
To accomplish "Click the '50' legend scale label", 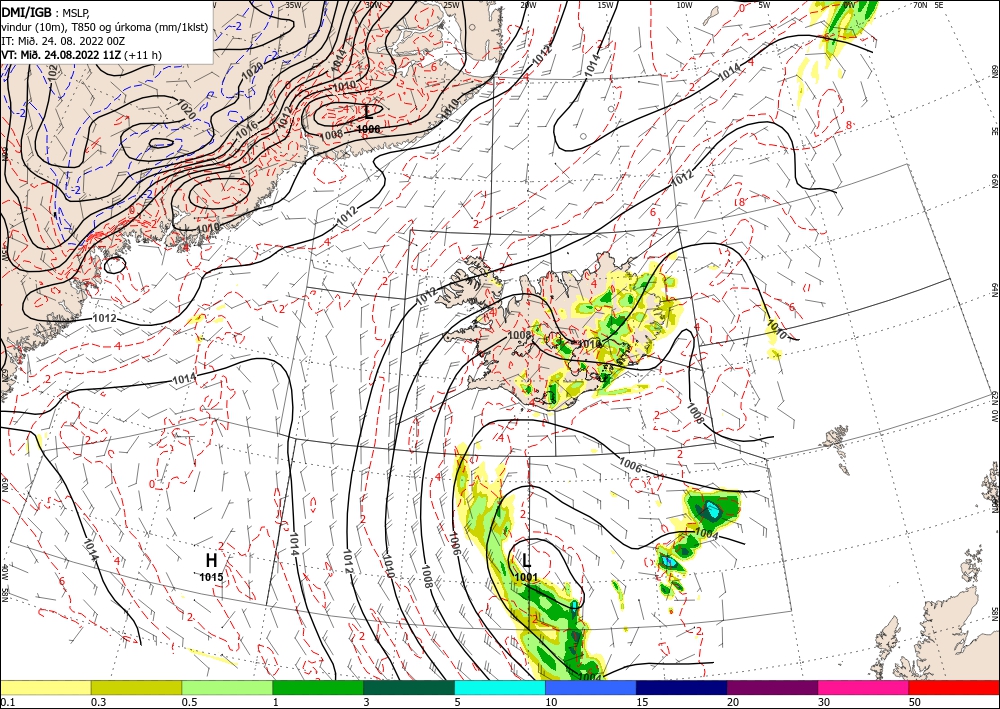I will coord(915,702).
